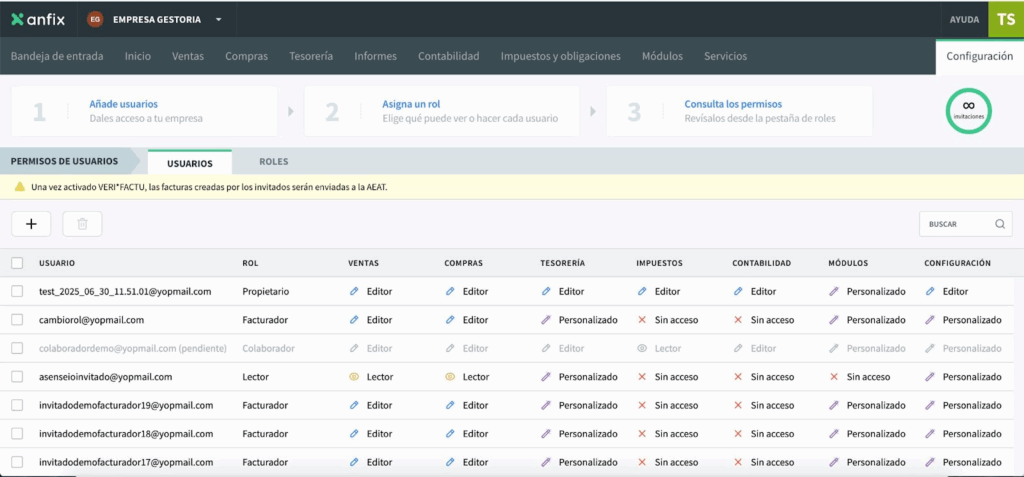Click eye icon in asenseioinvitado Ventas cell
The image size is (1024, 477).
coord(354,377)
